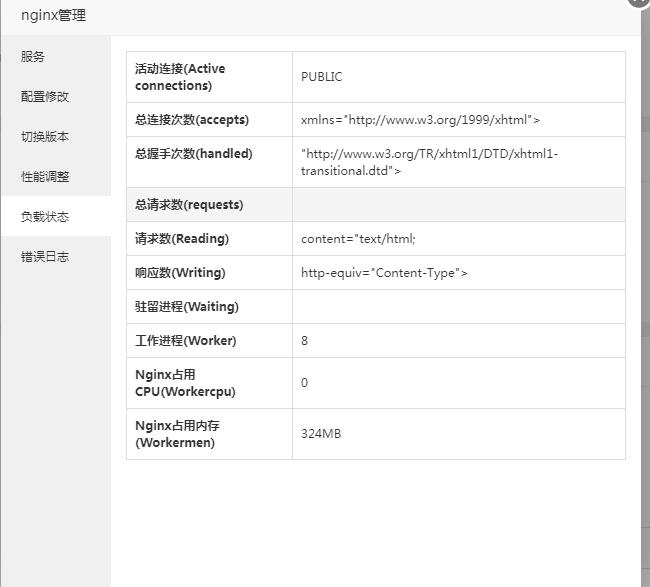Viewport: 650px width, 587px height.
Task: Click the 工作进程(Worker) label
Action: click(186, 341)
